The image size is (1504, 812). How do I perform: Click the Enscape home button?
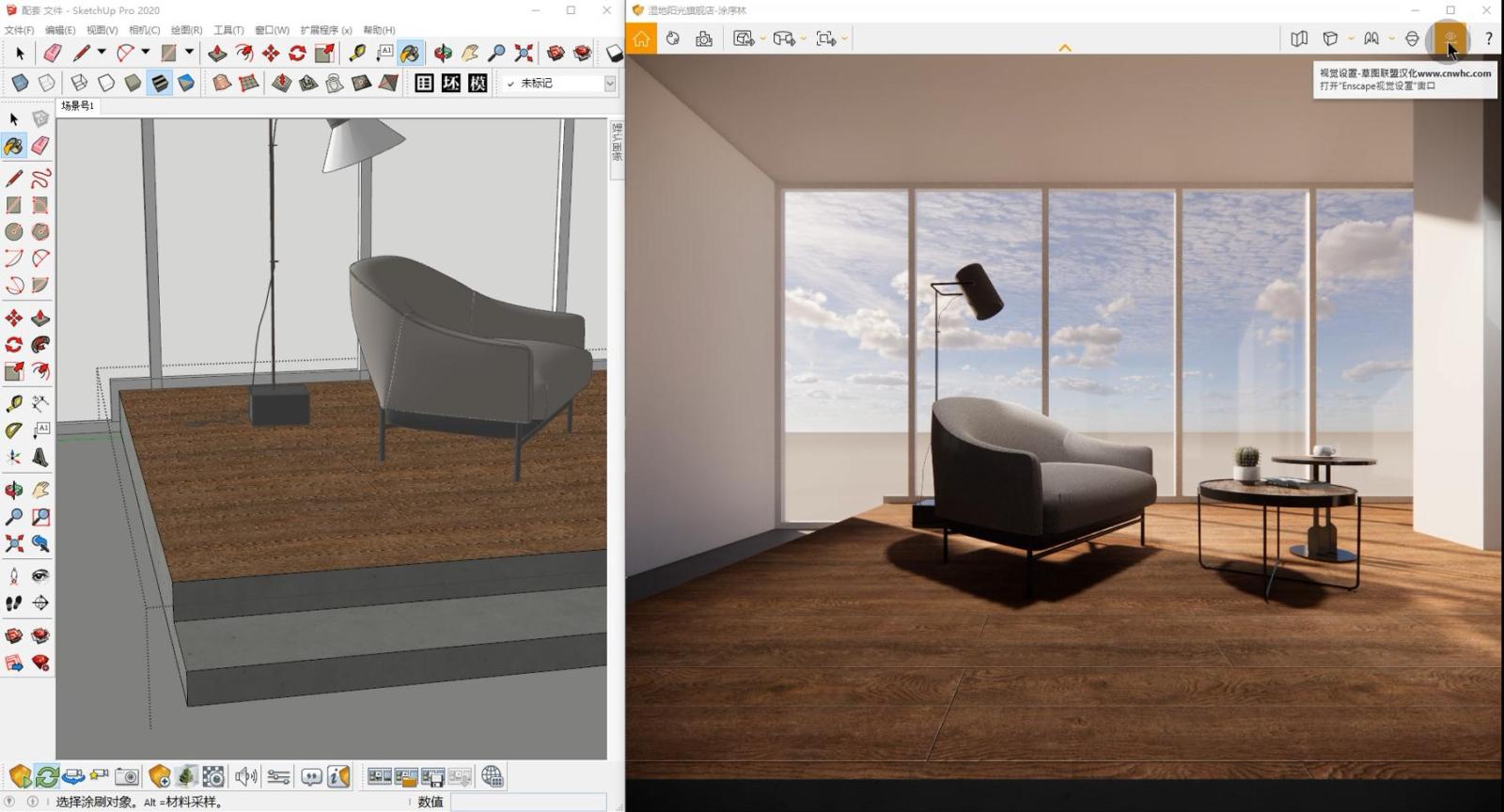click(641, 39)
